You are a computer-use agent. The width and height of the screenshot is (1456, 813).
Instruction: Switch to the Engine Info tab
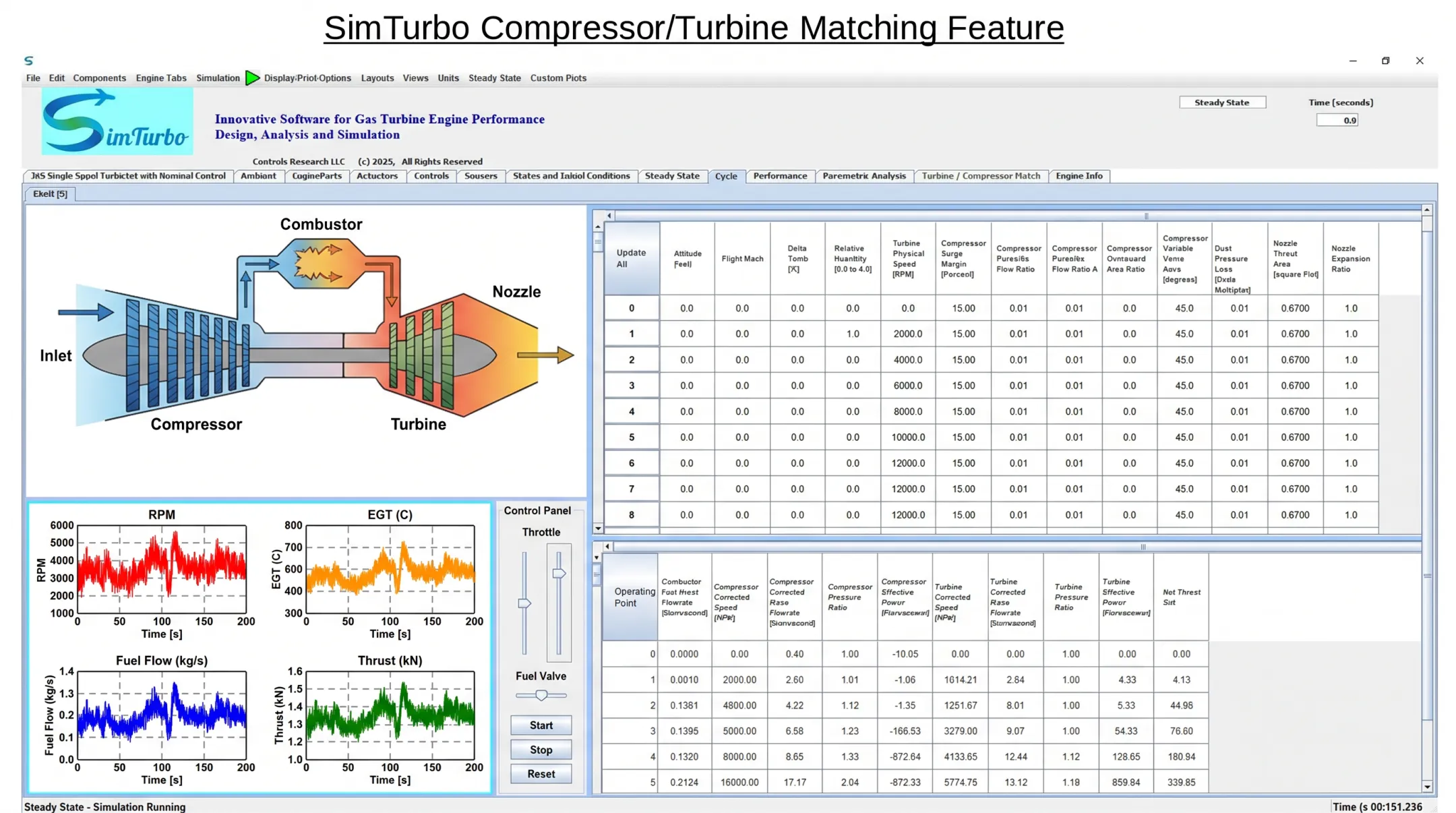(1079, 176)
